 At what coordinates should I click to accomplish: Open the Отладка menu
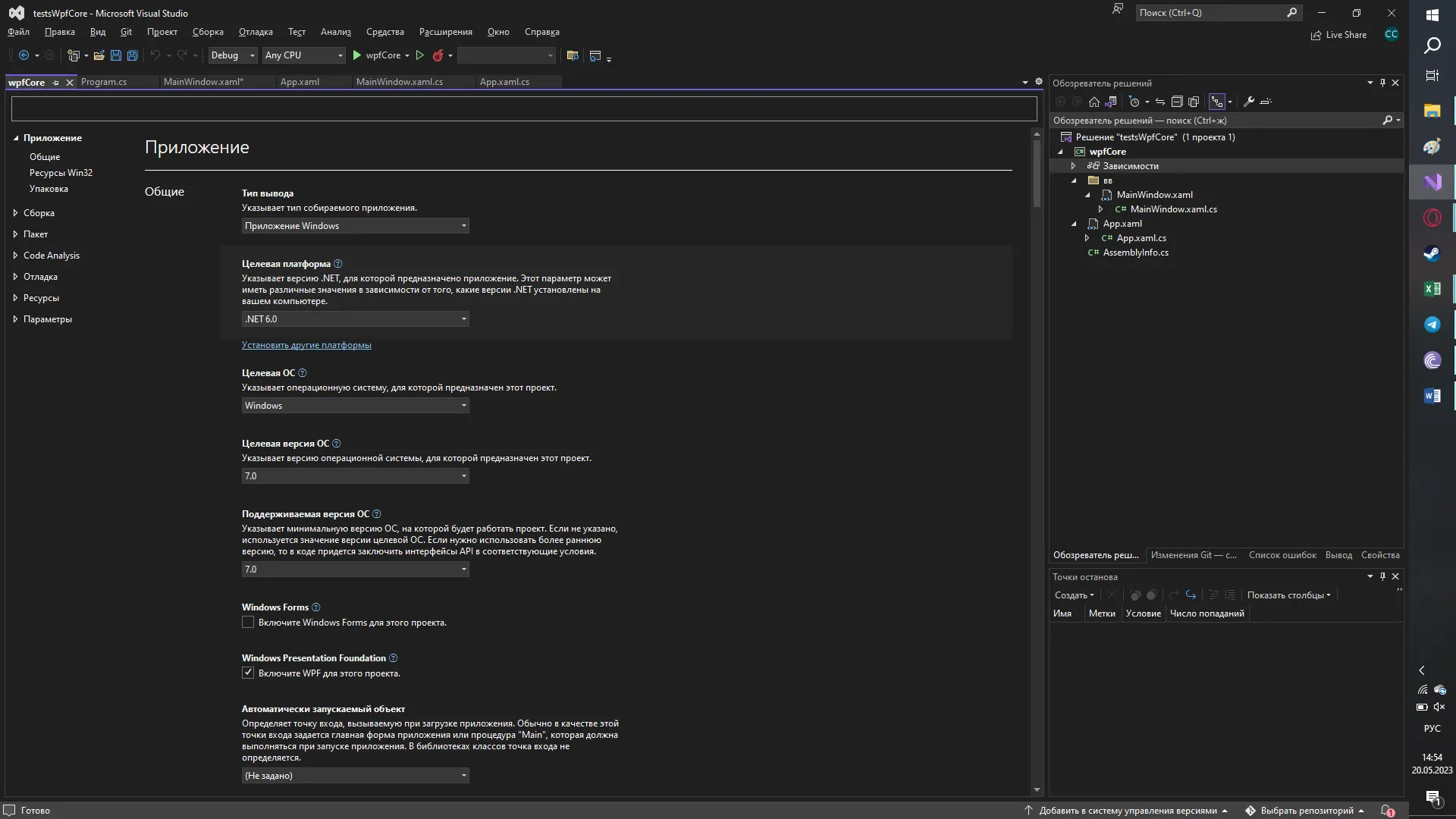tap(256, 32)
